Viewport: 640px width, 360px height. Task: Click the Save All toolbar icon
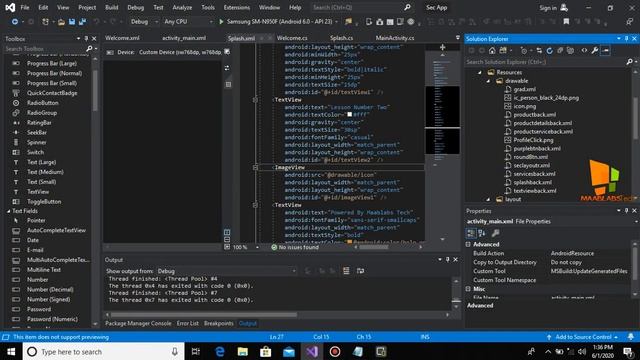[x=82, y=22]
